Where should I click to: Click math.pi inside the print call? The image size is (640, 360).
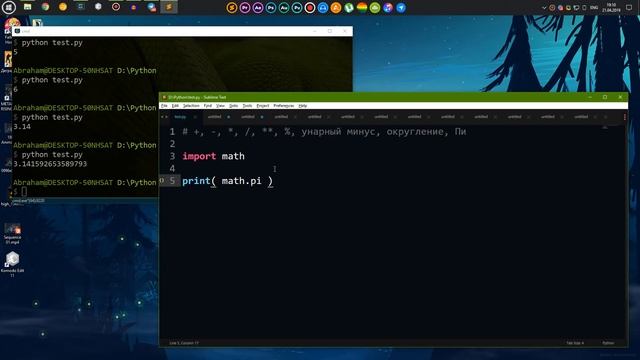[241, 181]
